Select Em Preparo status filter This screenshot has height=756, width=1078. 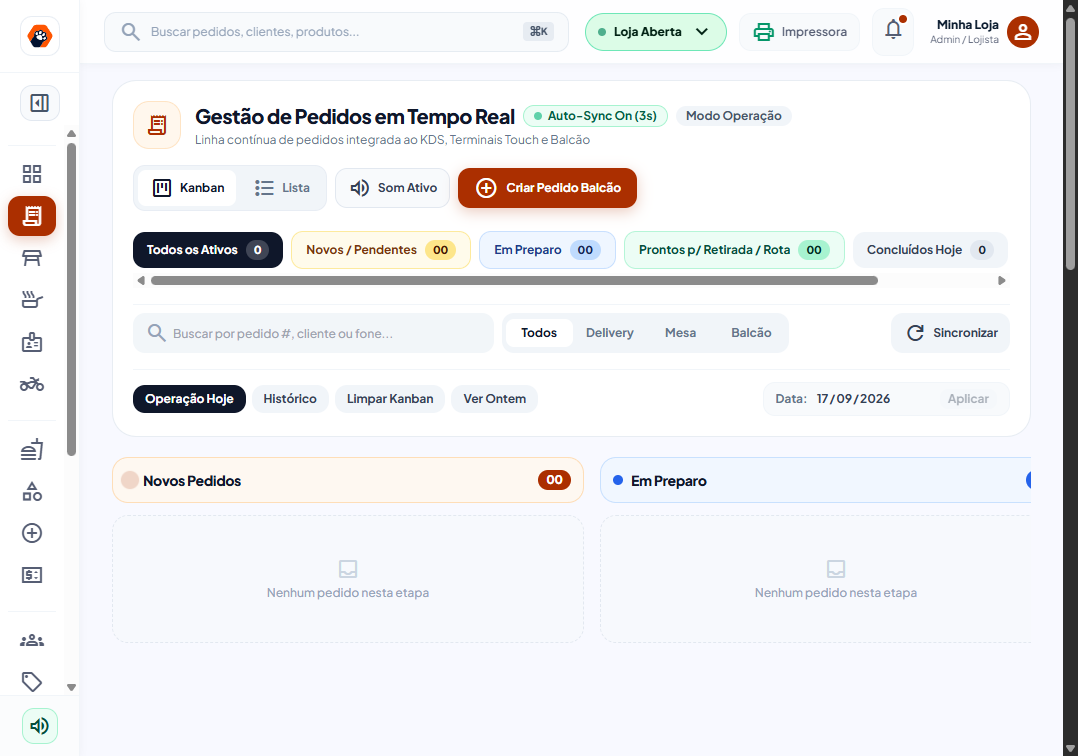coord(547,250)
